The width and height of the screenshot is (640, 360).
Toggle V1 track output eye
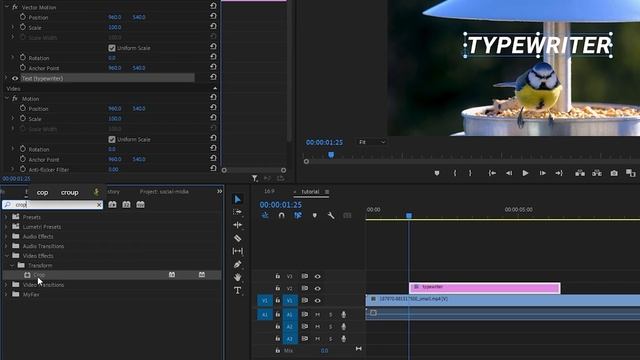click(318, 300)
